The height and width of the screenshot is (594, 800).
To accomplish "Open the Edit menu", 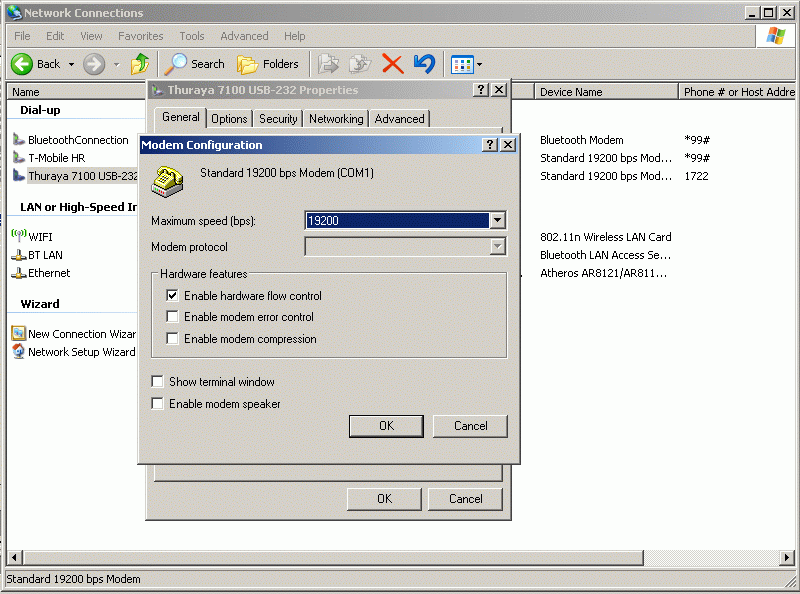I will [55, 36].
